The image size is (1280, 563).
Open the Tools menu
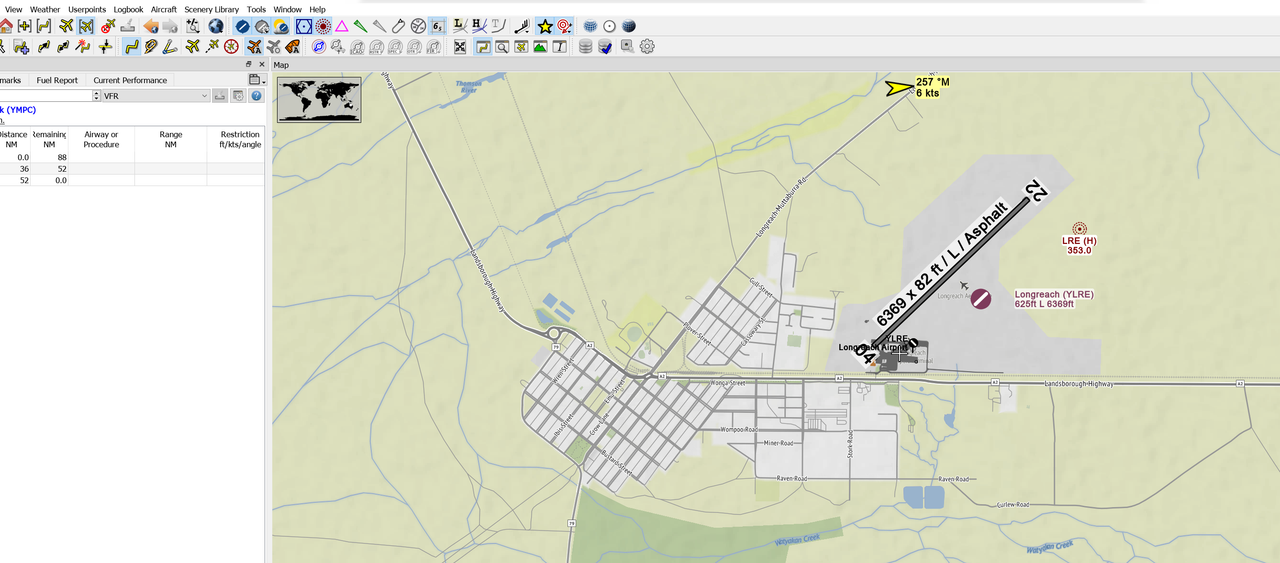(x=256, y=9)
